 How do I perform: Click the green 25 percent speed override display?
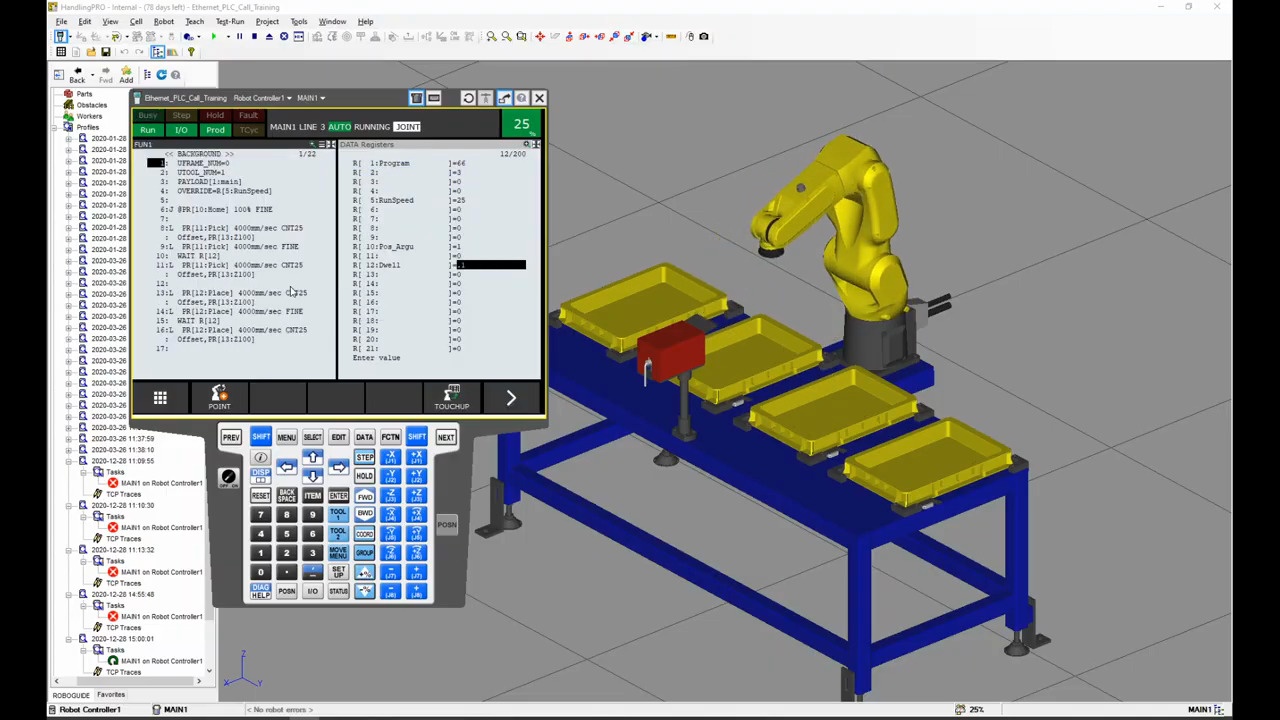click(x=521, y=124)
